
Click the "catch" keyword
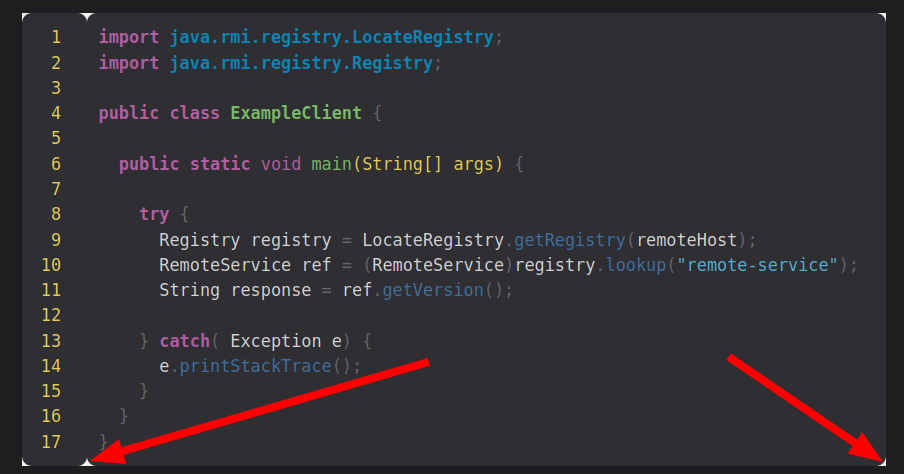click(x=184, y=341)
